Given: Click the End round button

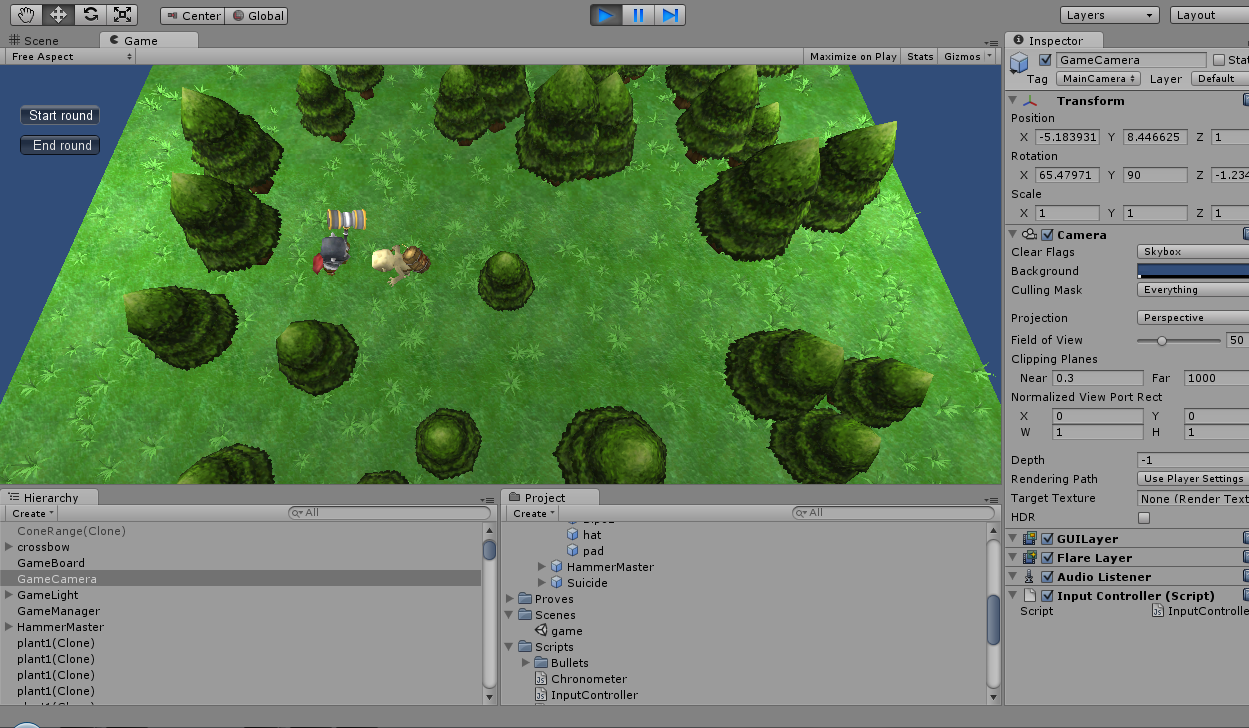Looking at the screenshot, I should (60, 146).
